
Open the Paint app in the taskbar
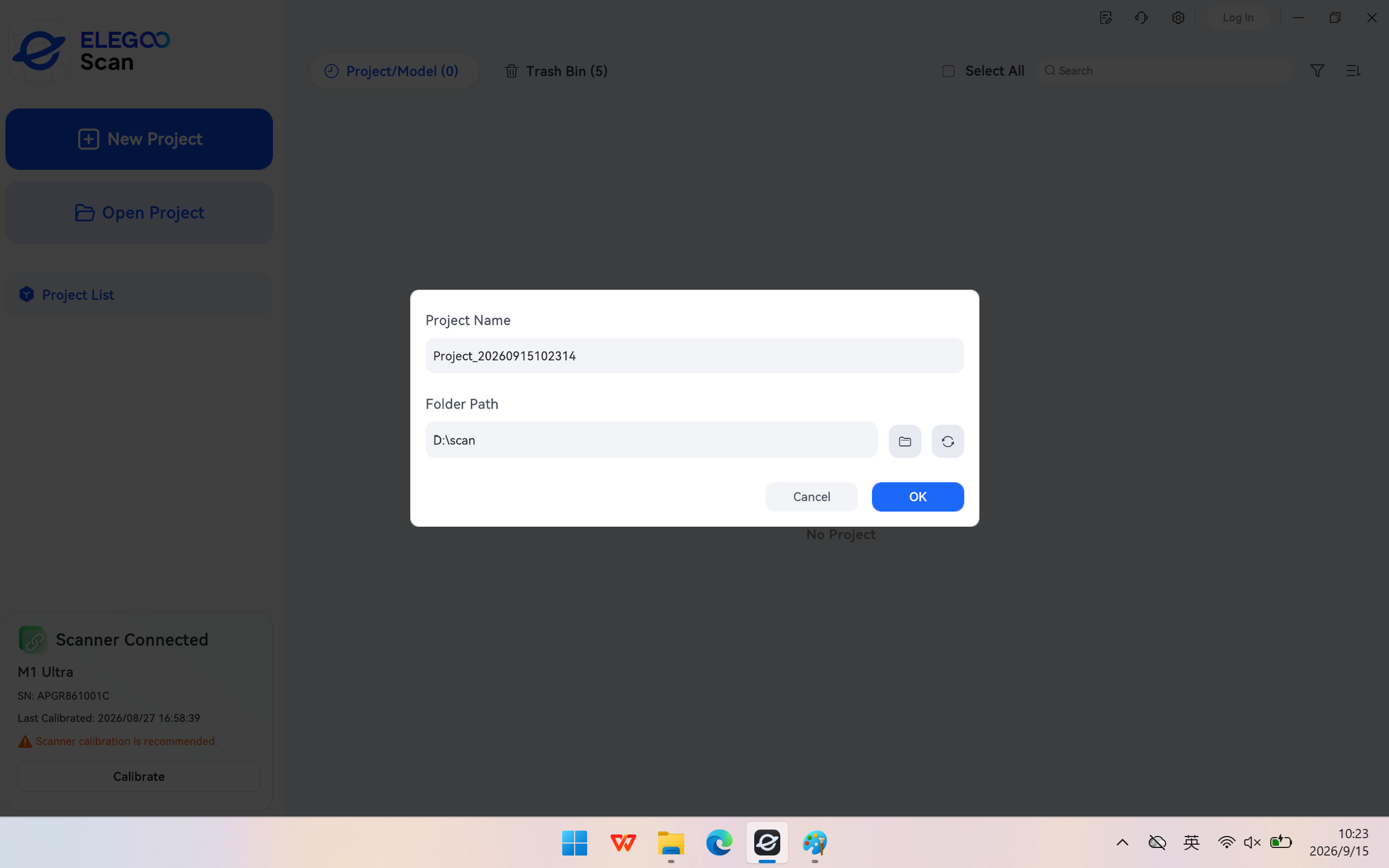pos(815,843)
